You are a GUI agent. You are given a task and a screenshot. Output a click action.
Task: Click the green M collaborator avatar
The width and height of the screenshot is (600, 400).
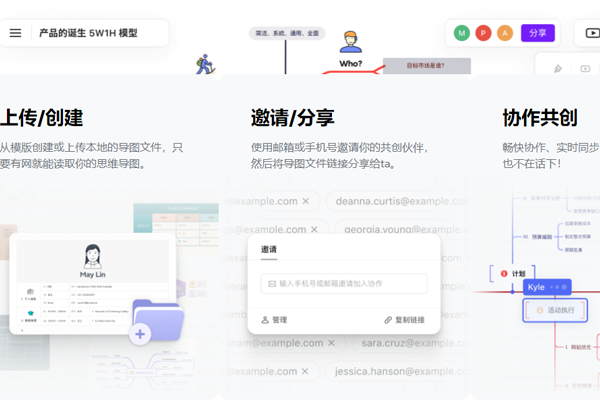[x=462, y=33]
